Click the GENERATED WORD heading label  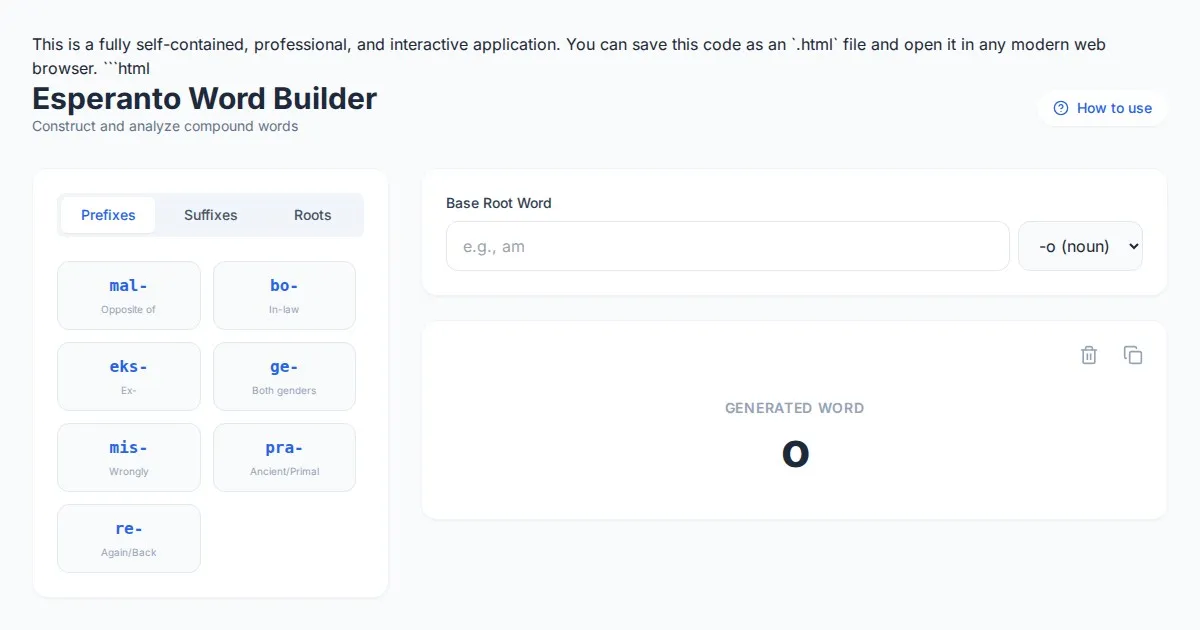[x=794, y=408]
